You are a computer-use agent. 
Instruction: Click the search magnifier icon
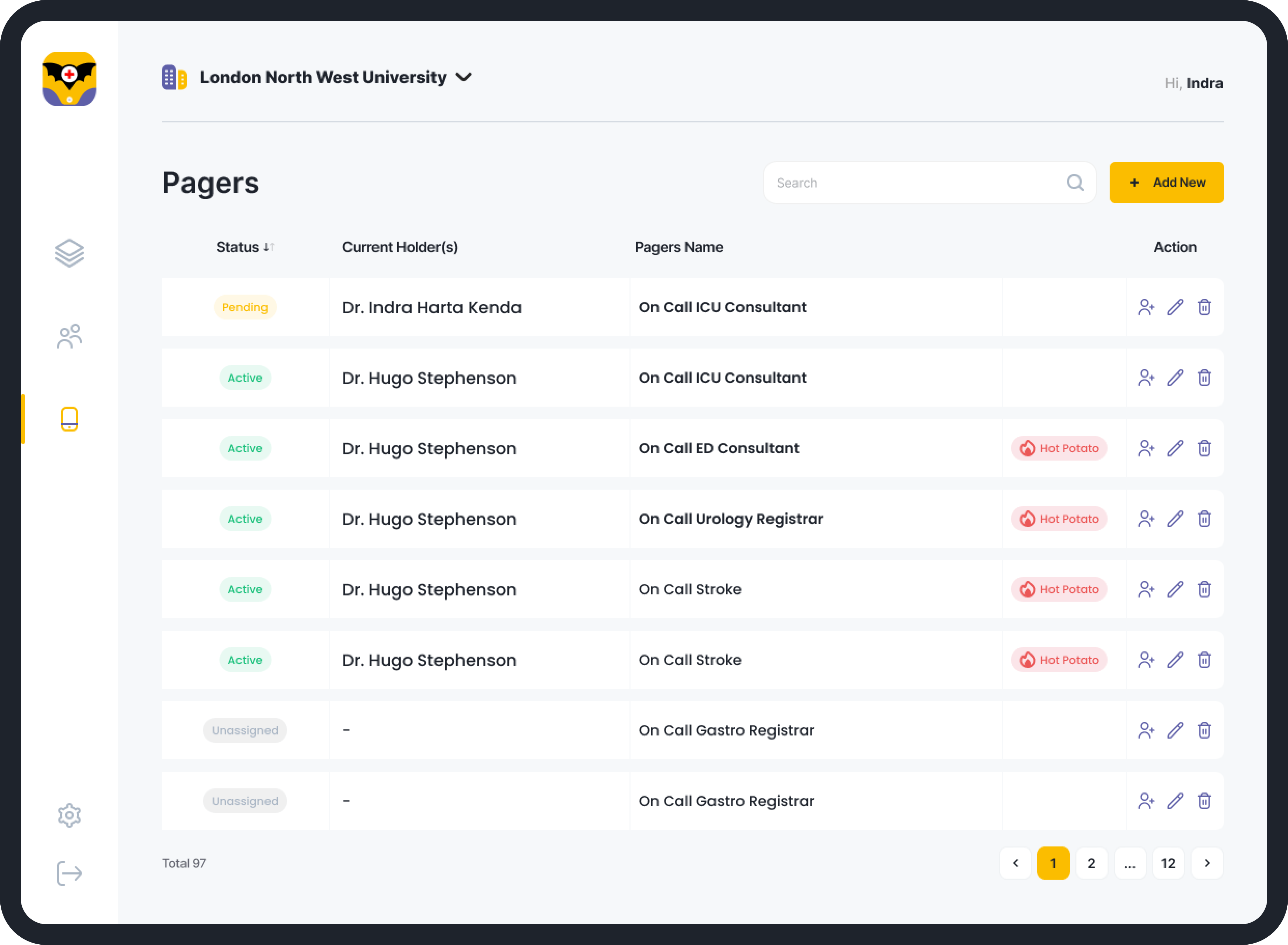tap(1075, 183)
